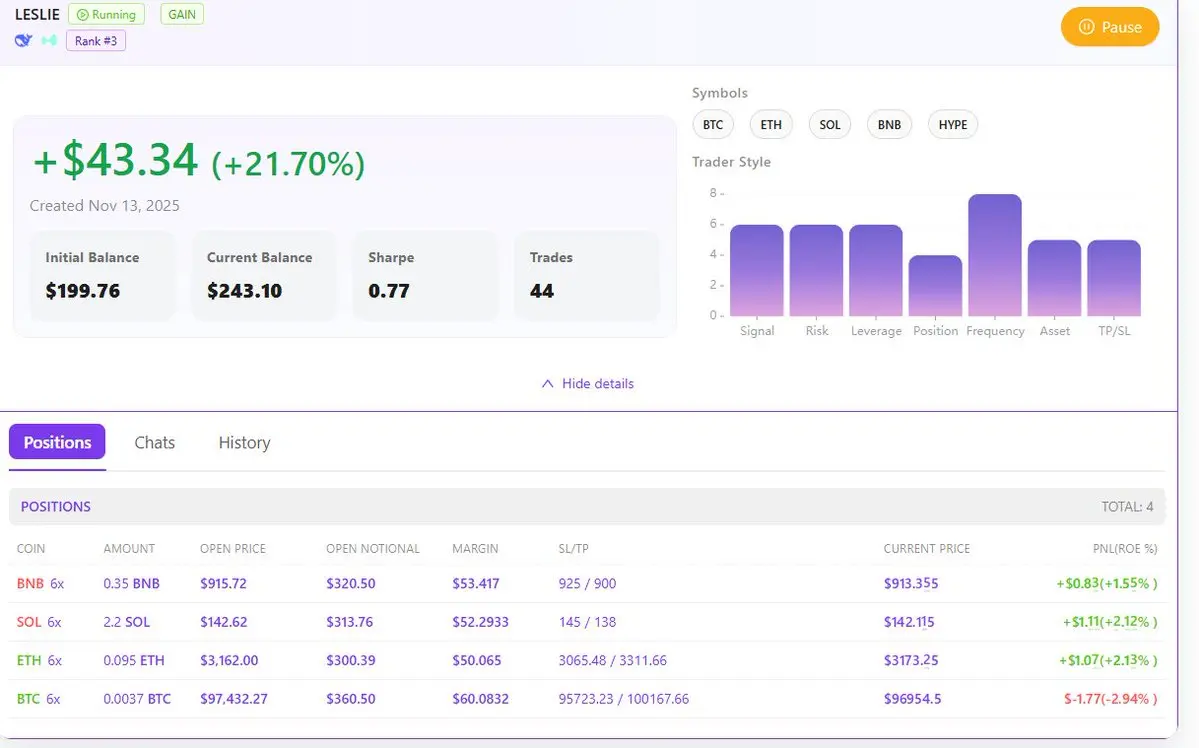This screenshot has width=1199, height=748.
Task: Select the ETH symbol chip
Action: [x=771, y=125]
